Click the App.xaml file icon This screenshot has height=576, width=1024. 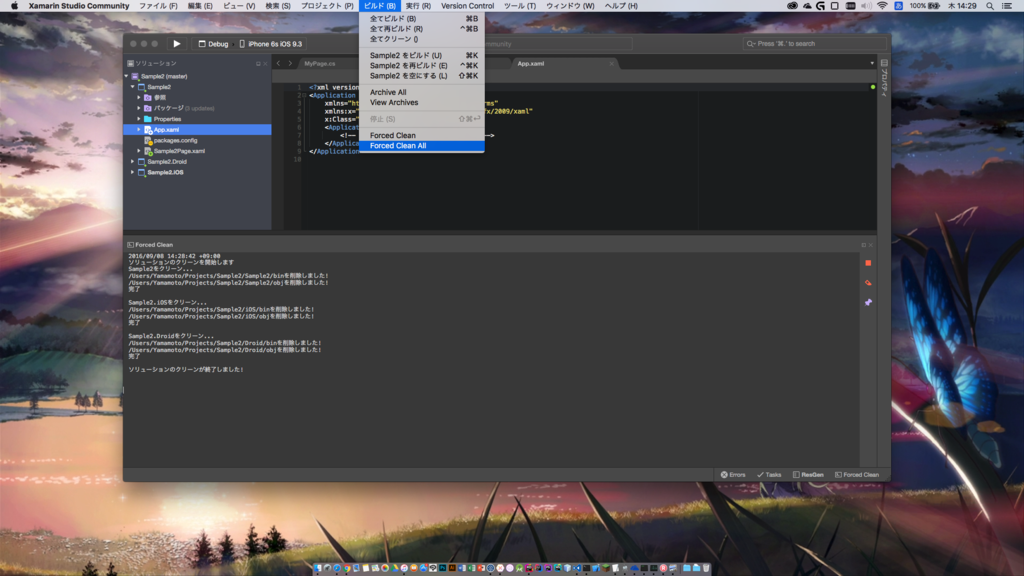click(x=148, y=130)
